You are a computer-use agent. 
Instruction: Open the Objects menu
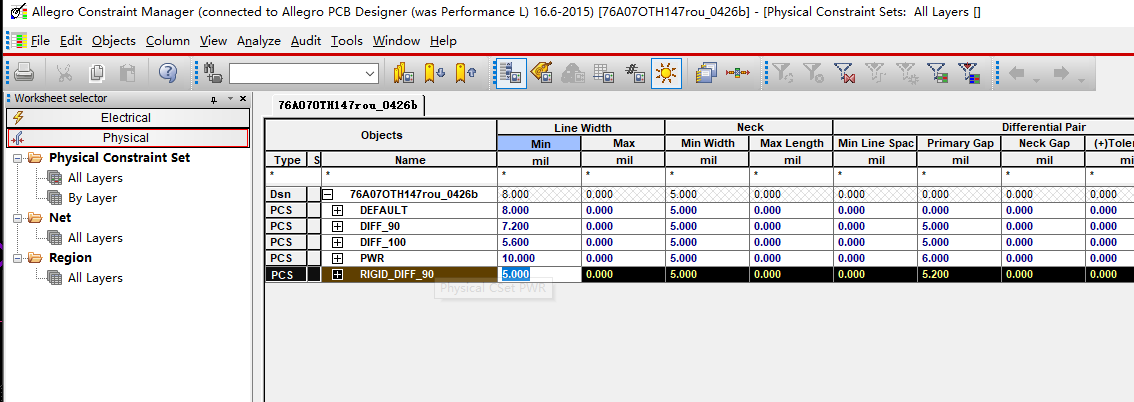coord(114,41)
